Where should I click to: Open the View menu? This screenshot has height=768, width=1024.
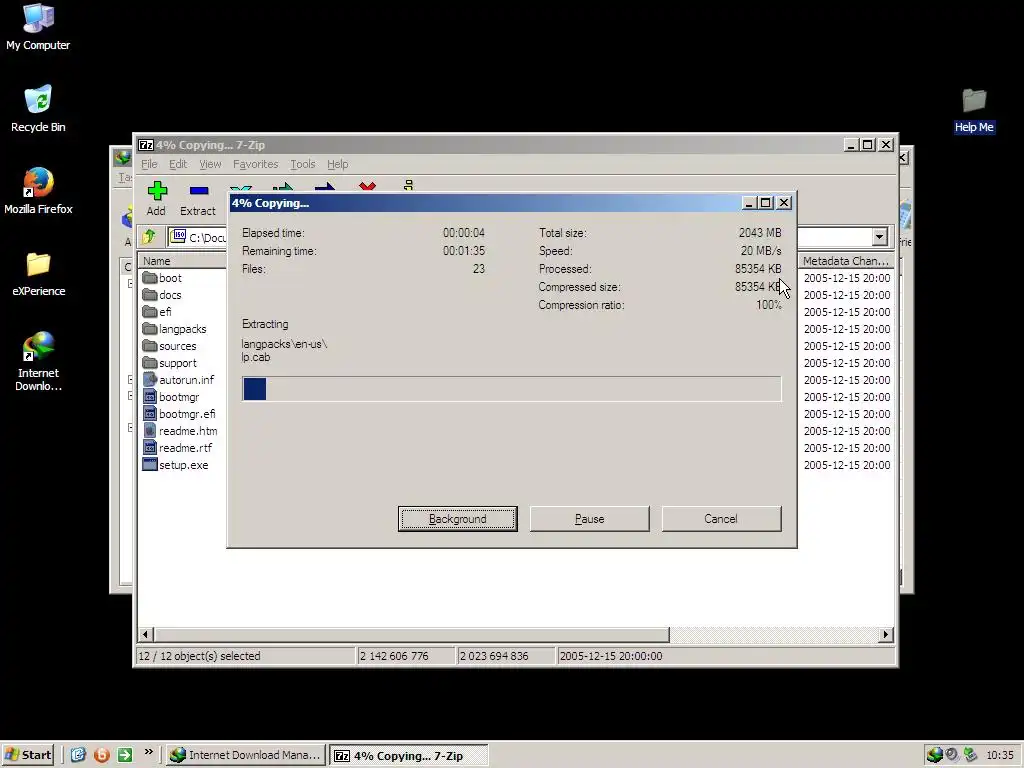210,164
